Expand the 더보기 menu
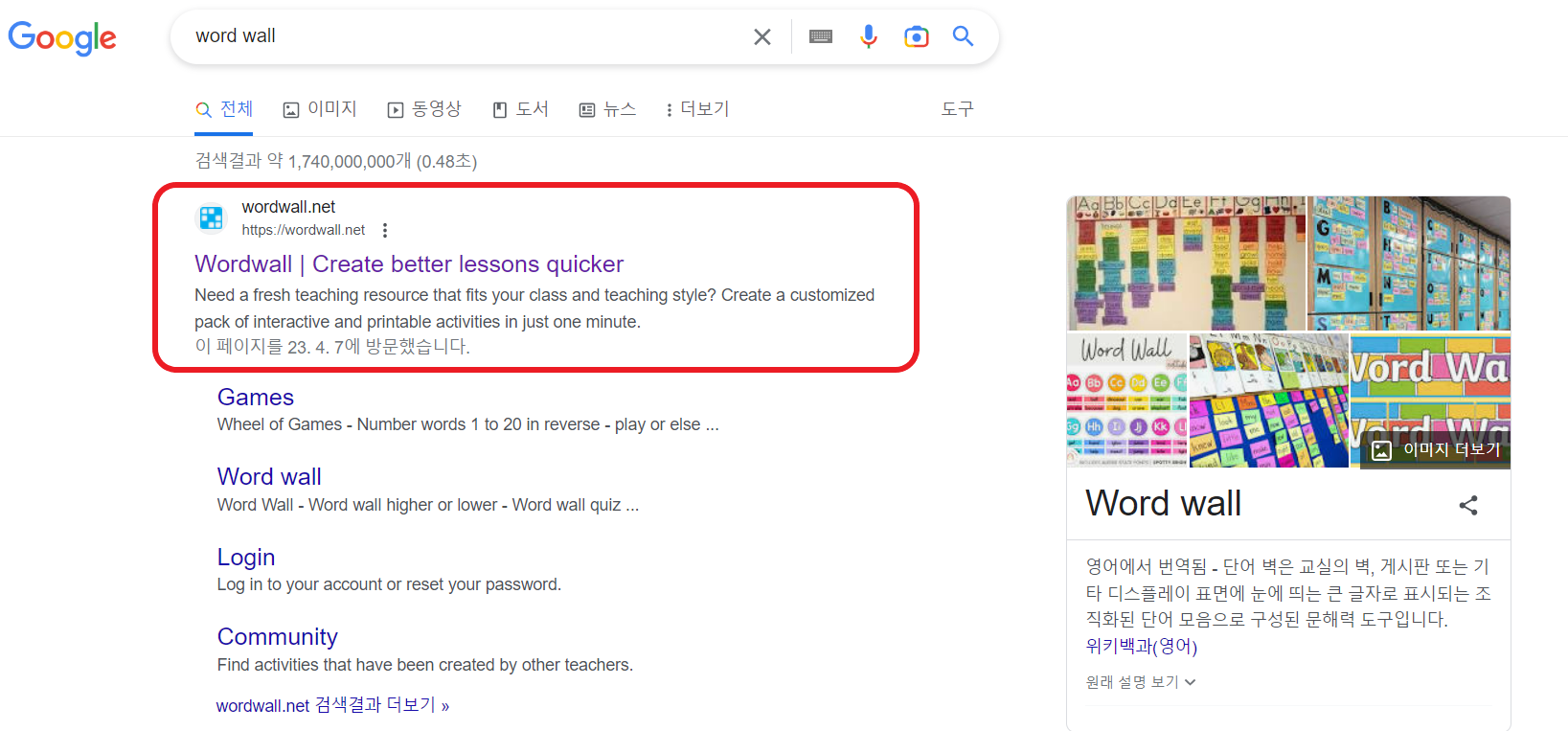Image resolution: width=1568 pixels, height=731 pixels. coord(697,109)
